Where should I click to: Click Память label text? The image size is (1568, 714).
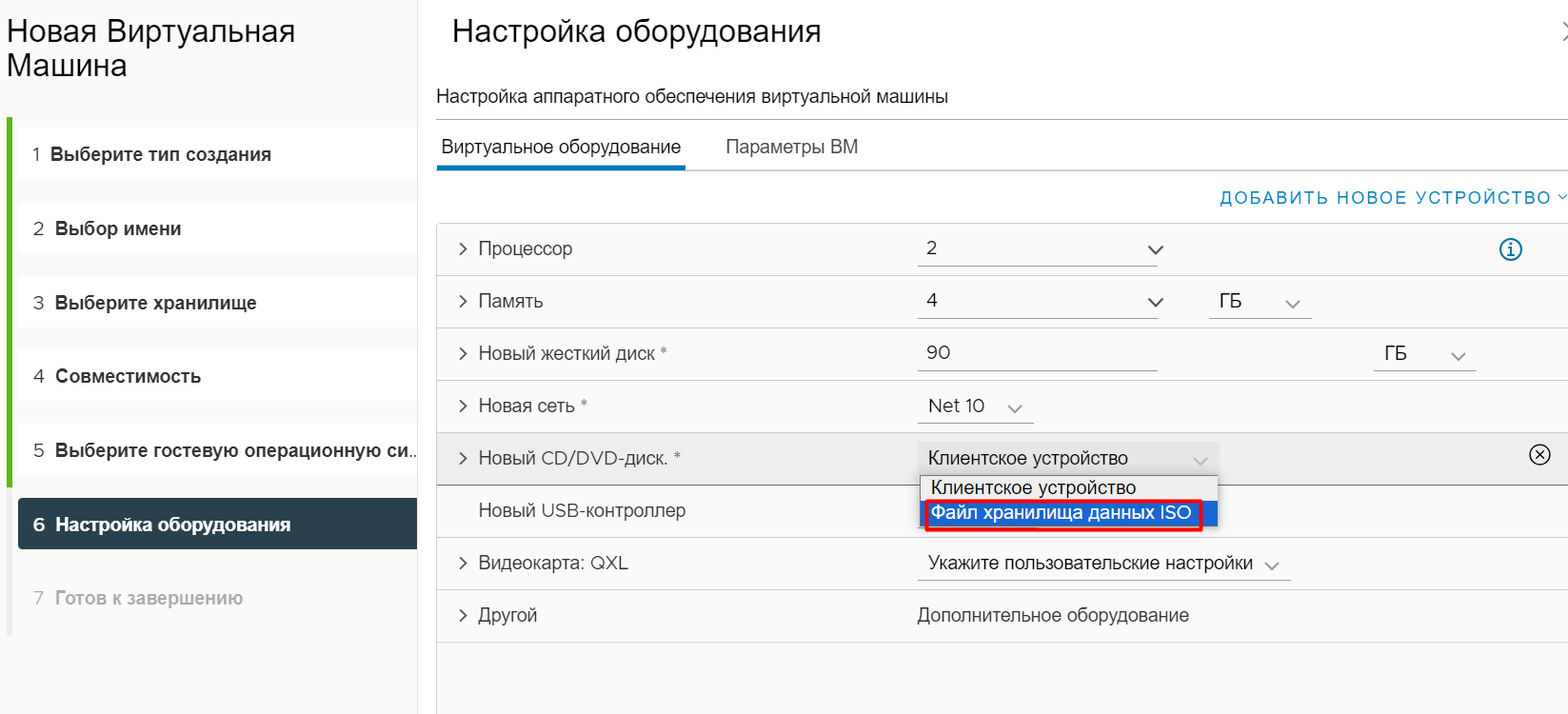[x=510, y=301]
